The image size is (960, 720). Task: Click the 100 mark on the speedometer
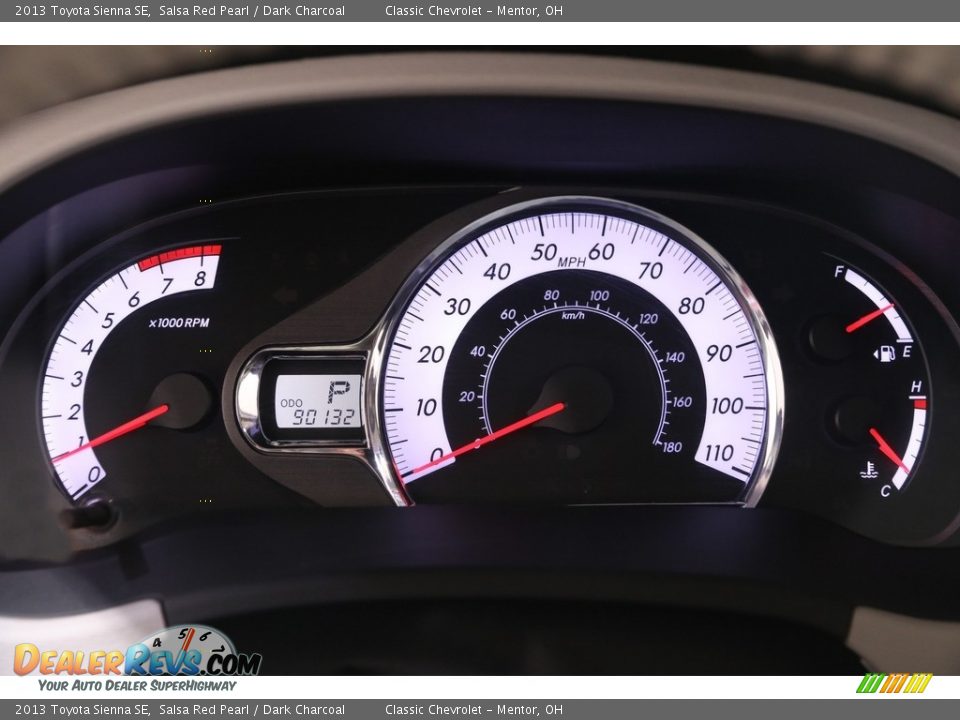(727, 405)
